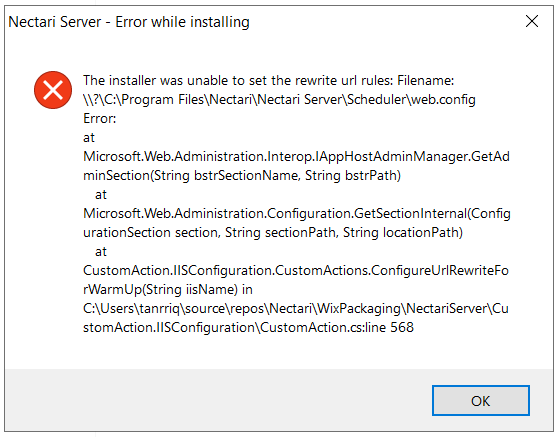The image size is (558, 437).
Task: Click the CustomActions.ConfigureUrlRewriteFo line
Action: pyautogui.click(x=296, y=270)
